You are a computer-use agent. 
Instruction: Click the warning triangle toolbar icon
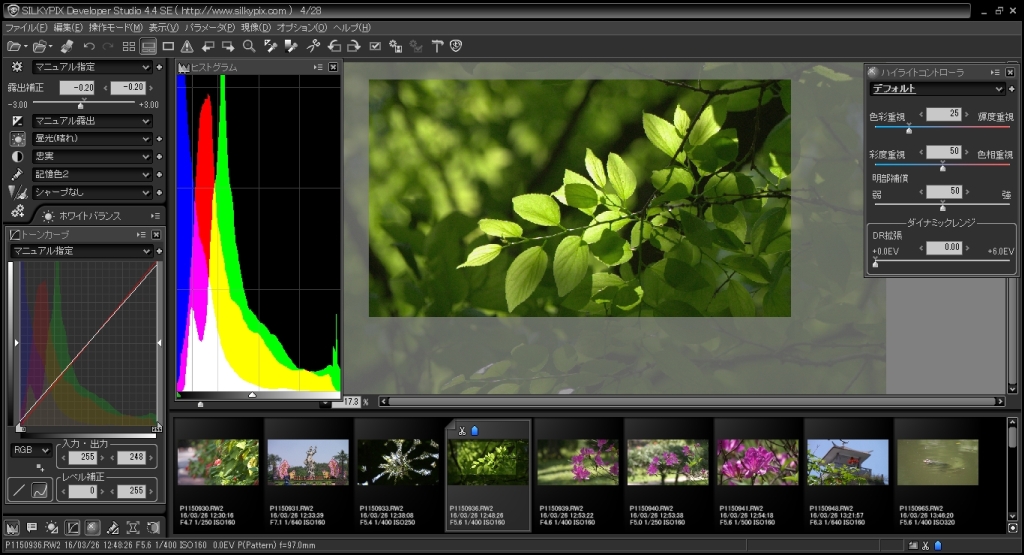tap(187, 46)
